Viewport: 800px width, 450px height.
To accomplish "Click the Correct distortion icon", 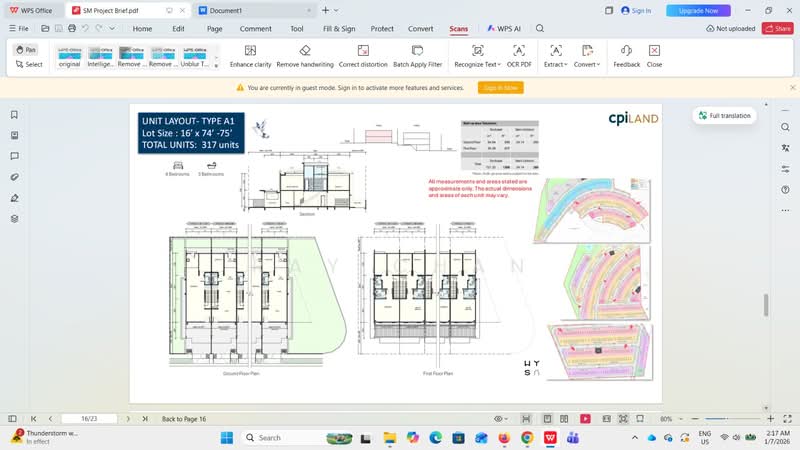I will click(x=363, y=51).
